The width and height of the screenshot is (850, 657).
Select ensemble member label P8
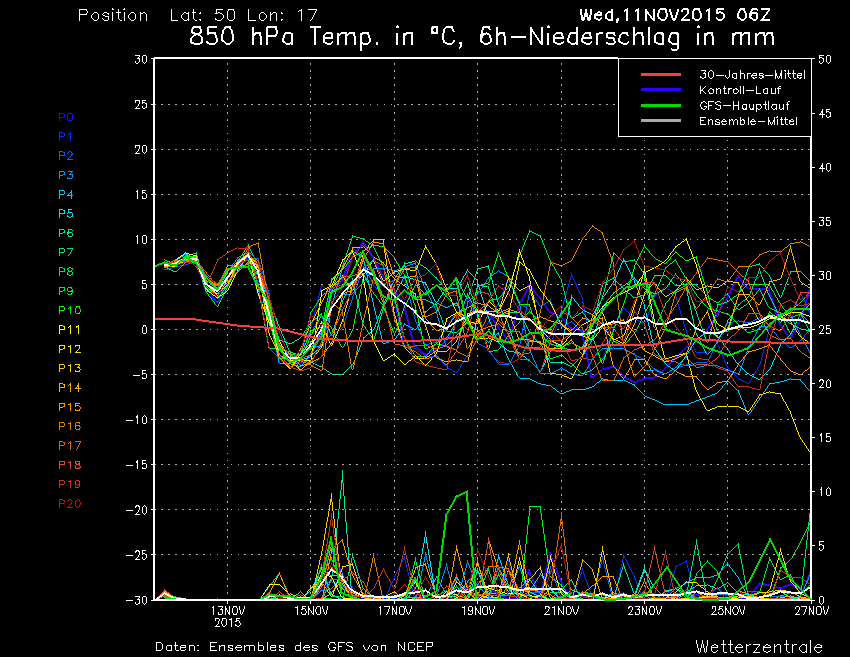[66, 272]
